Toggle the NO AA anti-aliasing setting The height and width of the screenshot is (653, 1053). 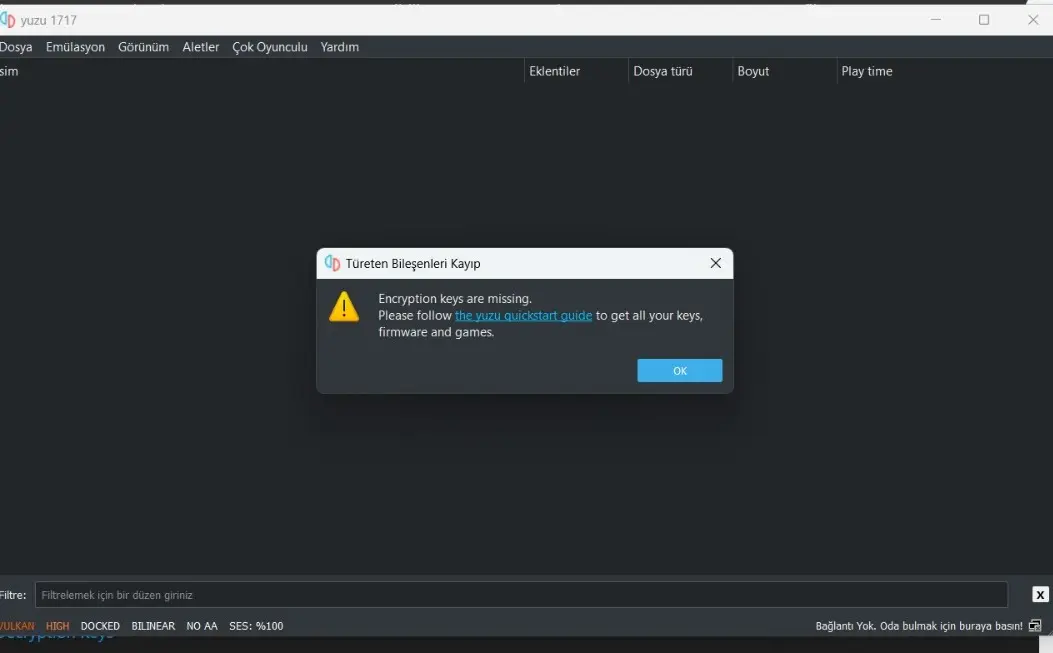202,626
